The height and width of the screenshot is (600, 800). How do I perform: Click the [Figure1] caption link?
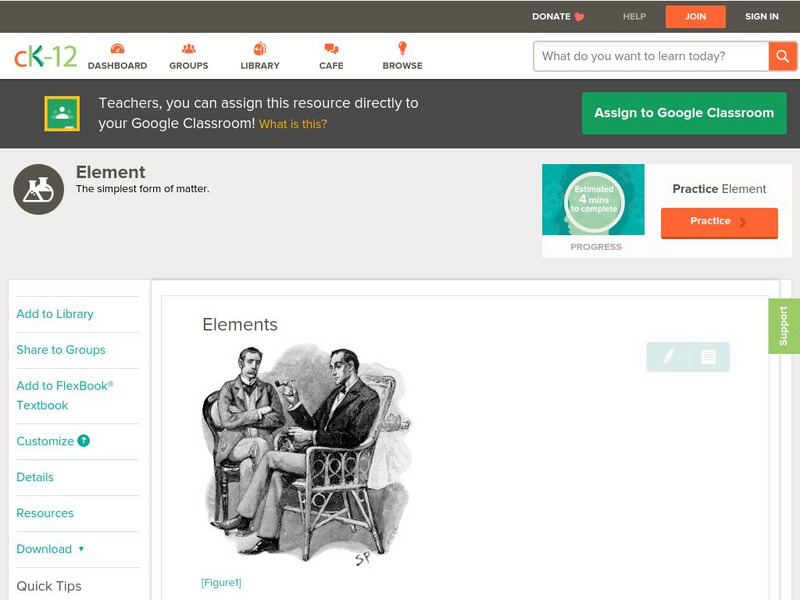(221, 583)
